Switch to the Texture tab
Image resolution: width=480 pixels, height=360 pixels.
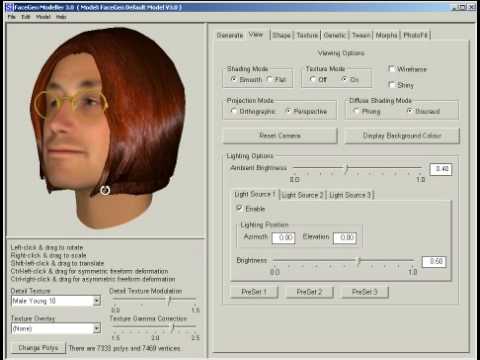(307, 35)
